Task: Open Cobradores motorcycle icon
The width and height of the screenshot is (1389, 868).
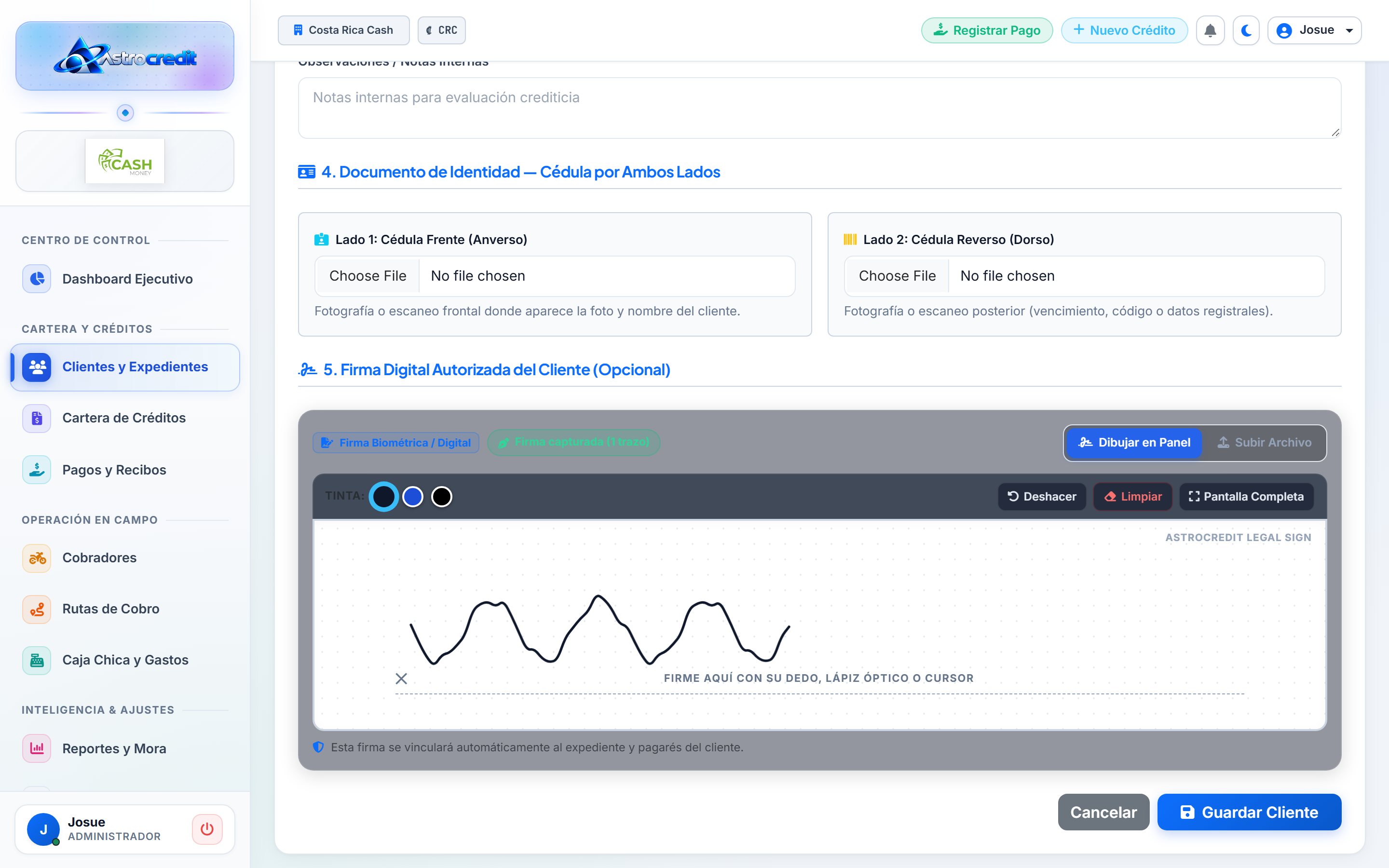Action: [37, 557]
